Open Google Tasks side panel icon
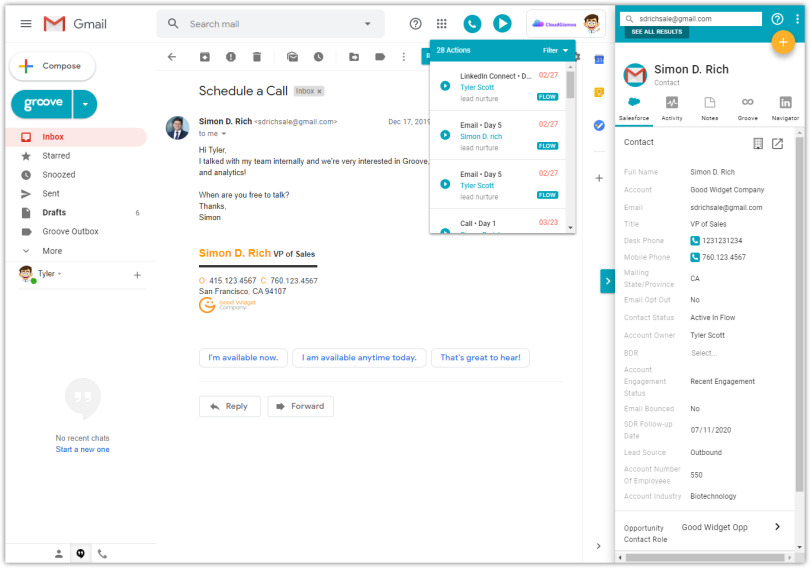The image size is (810, 568). click(599, 125)
